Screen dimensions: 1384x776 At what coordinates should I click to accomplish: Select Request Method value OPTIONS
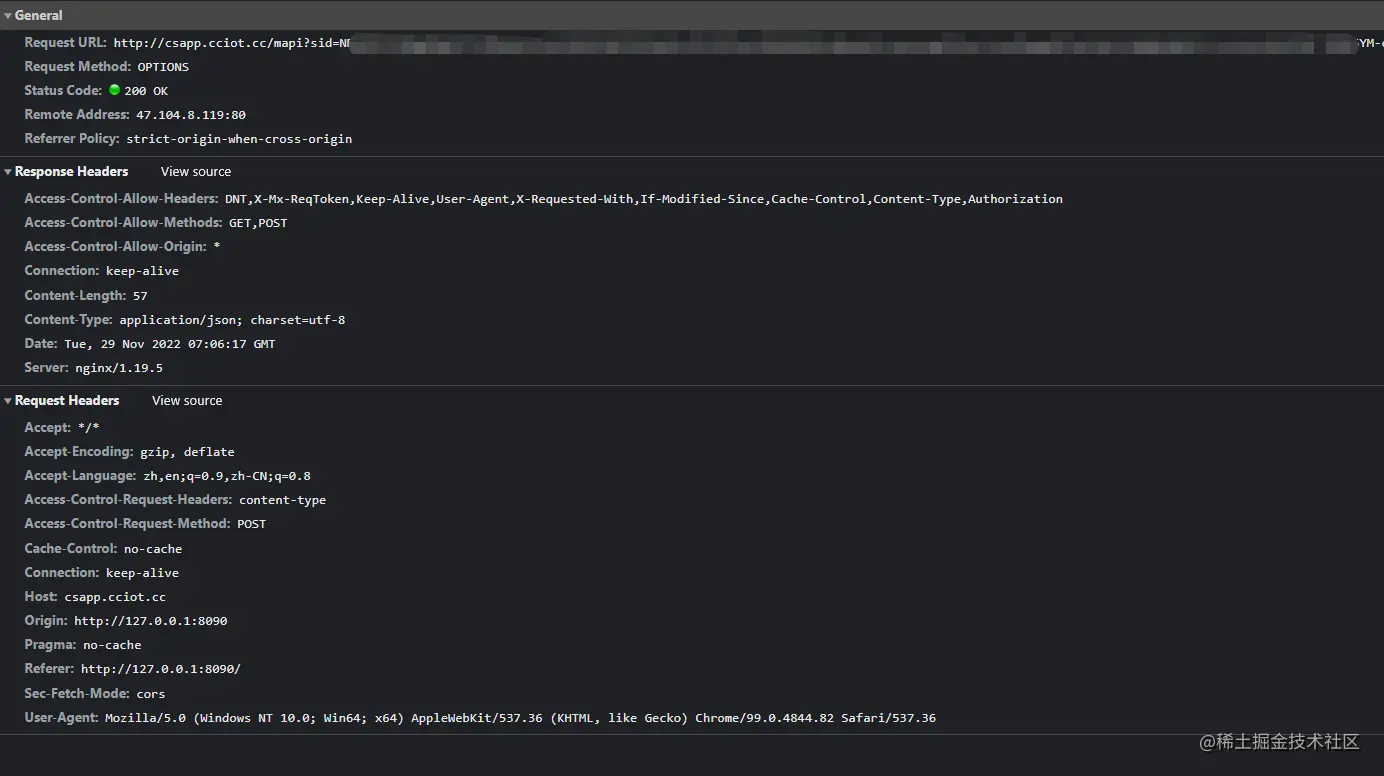pyautogui.click(x=163, y=67)
